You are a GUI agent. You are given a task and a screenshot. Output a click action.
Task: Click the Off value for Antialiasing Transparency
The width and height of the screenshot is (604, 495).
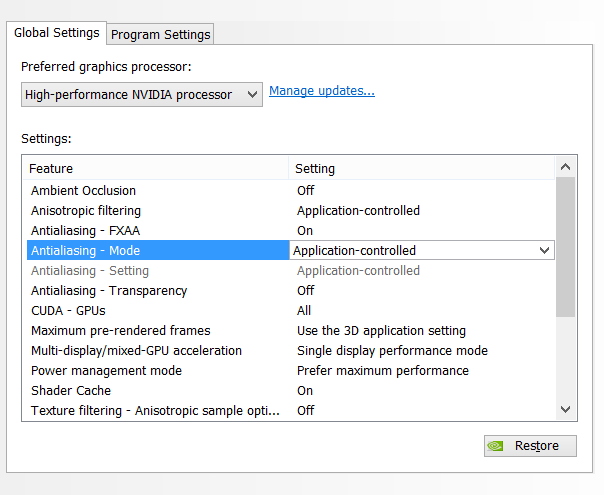click(305, 291)
